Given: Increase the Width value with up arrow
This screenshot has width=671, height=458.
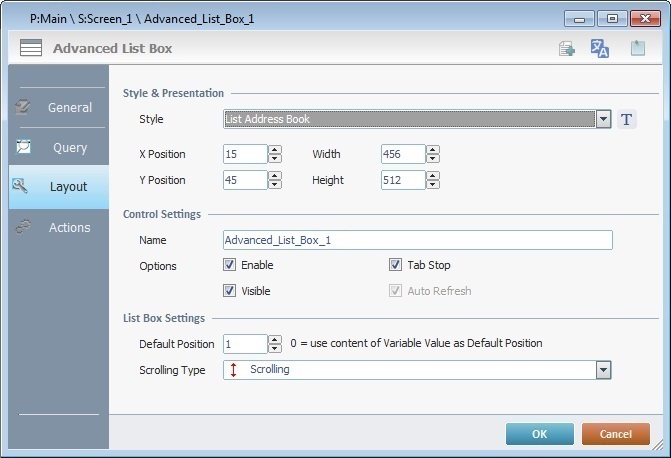Looking at the screenshot, I should pos(433,150).
